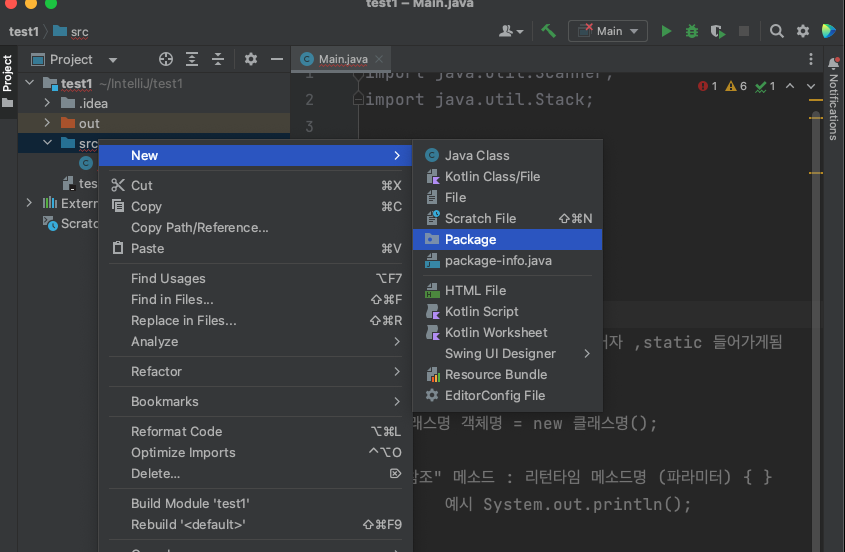
Task: Open the Refactor submenu
Action: [255, 371]
